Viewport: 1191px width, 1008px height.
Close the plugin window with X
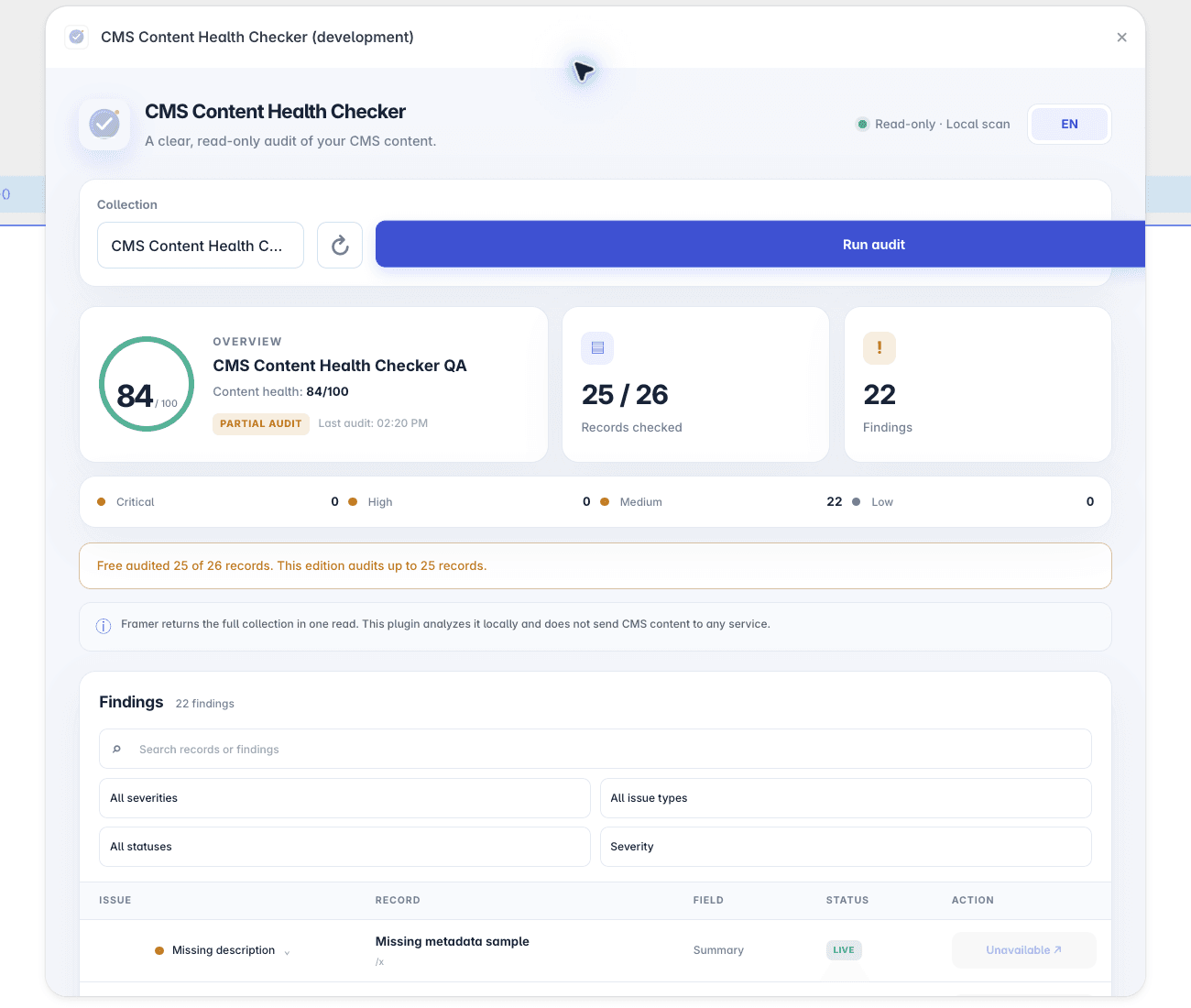1121,38
